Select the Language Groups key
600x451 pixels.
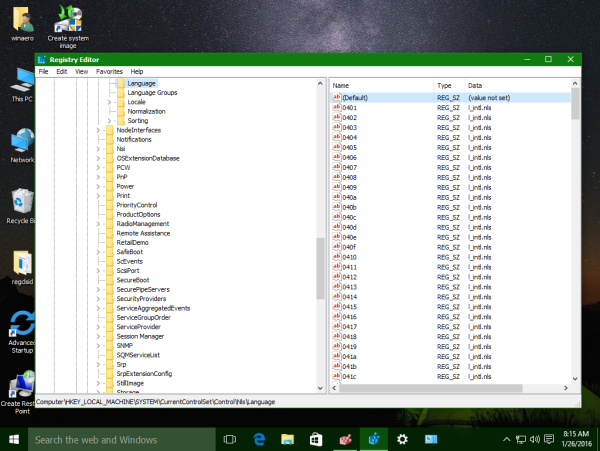(x=152, y=93)
